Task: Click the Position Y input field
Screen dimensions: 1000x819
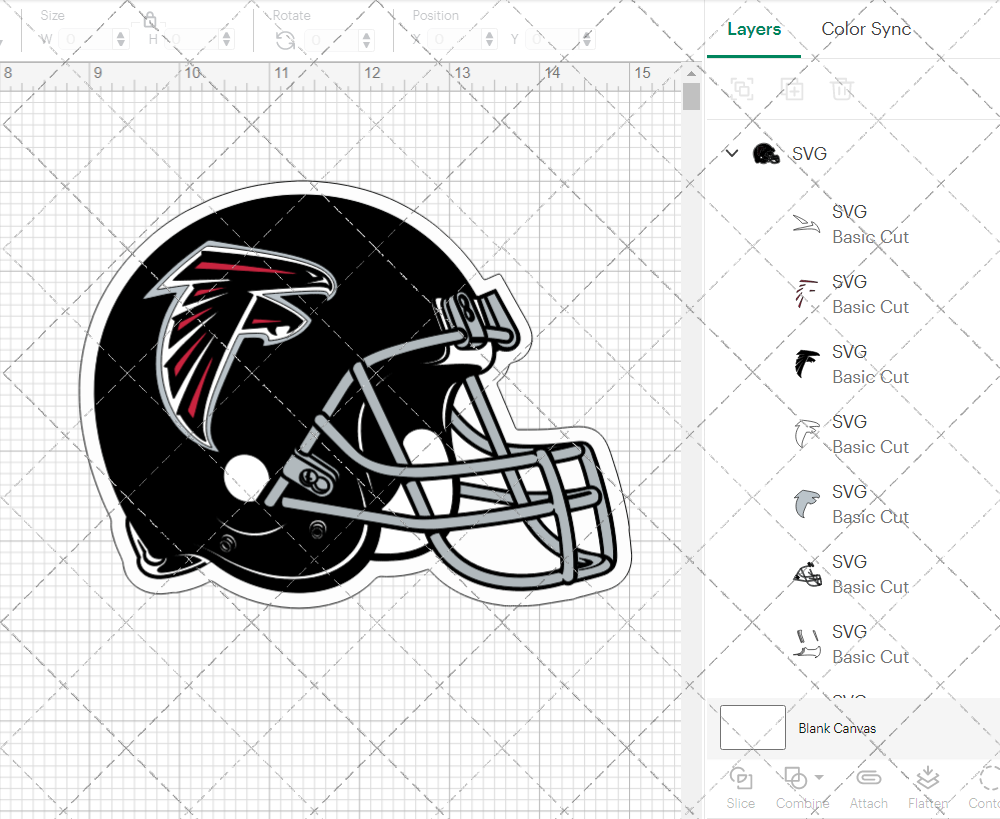Action: (x=554, y=40)
